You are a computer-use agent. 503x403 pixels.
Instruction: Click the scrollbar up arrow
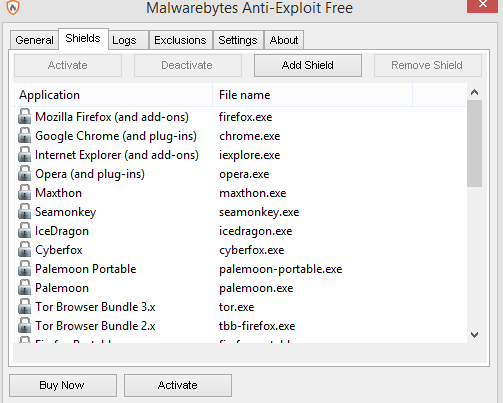[474, 92]
